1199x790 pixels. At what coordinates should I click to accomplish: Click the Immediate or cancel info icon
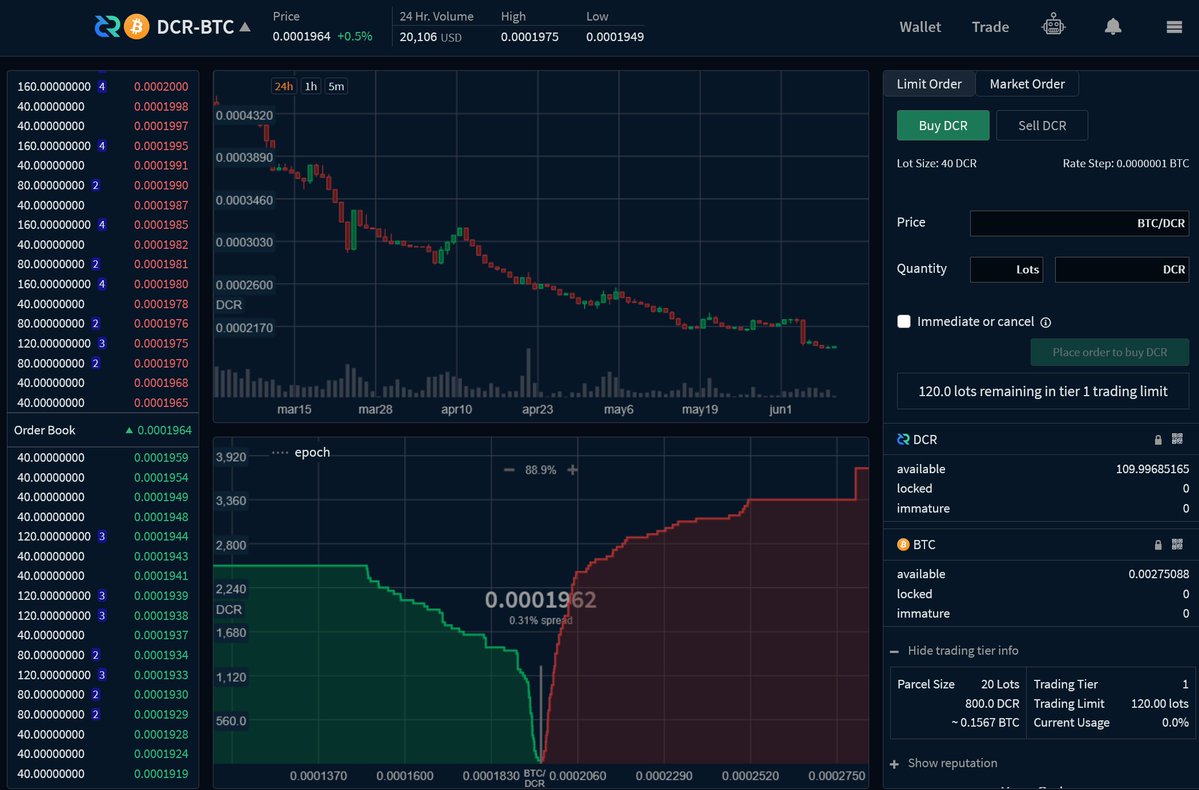pos(1045,323)
